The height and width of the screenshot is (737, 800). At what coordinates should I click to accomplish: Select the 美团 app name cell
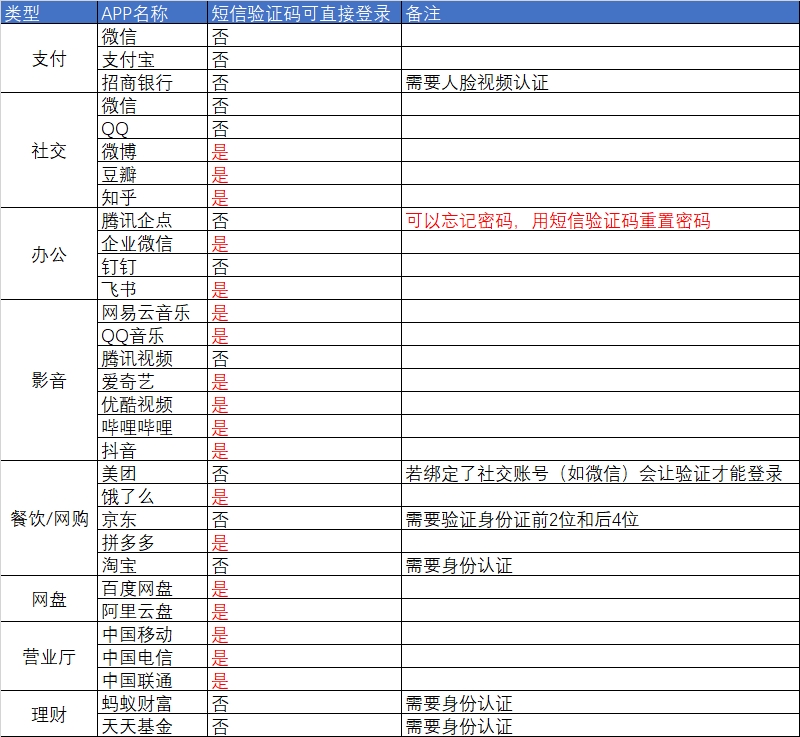[x=153, y=472]
